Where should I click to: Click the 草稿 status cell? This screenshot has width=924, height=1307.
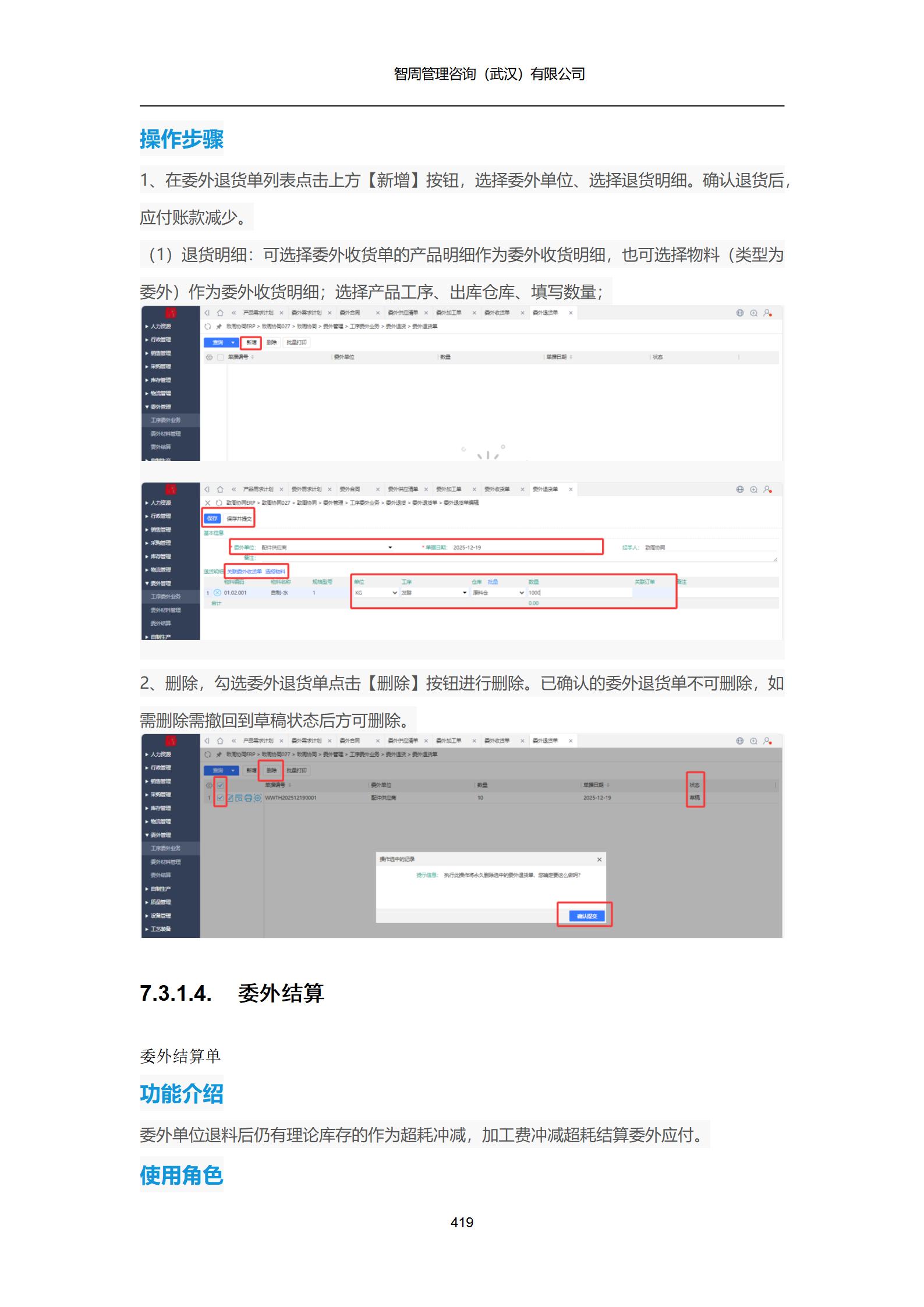click(x=695, y=798)
